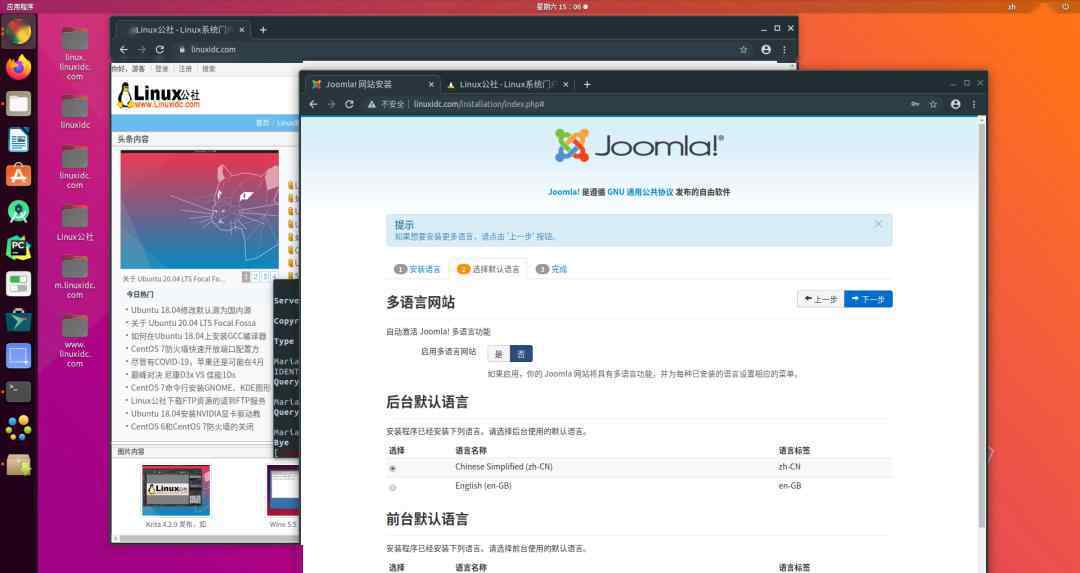Click the Ubuntu Focal Fossa cat banner image
This screenshot has height=573, width=1080.
[x=200, y=209]
